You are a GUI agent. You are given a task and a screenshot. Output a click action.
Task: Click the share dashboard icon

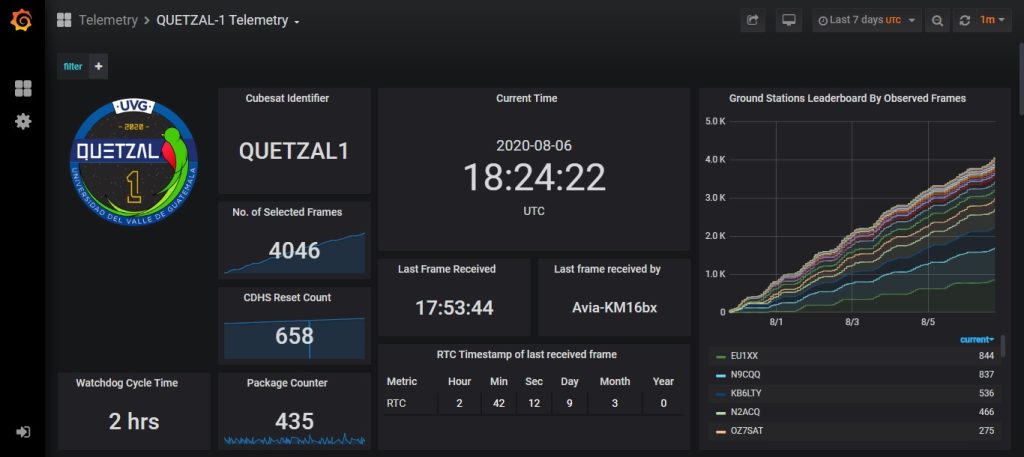[x=753, y=20]
